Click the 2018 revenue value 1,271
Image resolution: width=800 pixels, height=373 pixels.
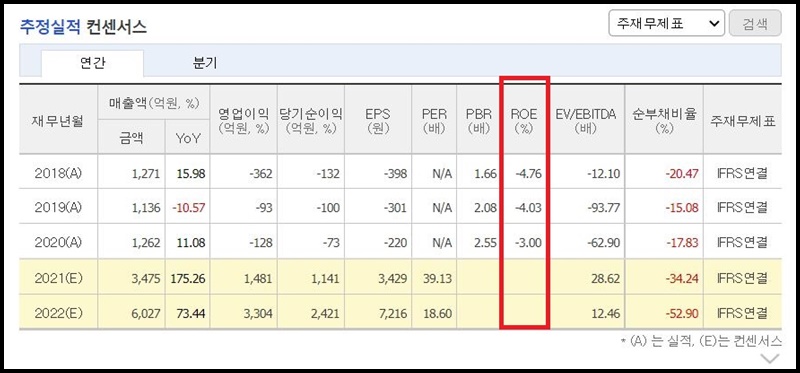147,173
